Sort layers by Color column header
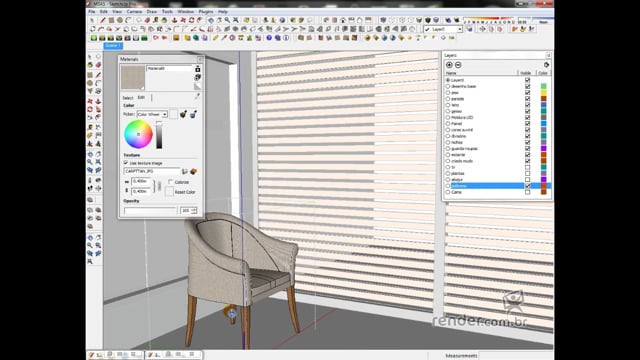 [543, 73]
